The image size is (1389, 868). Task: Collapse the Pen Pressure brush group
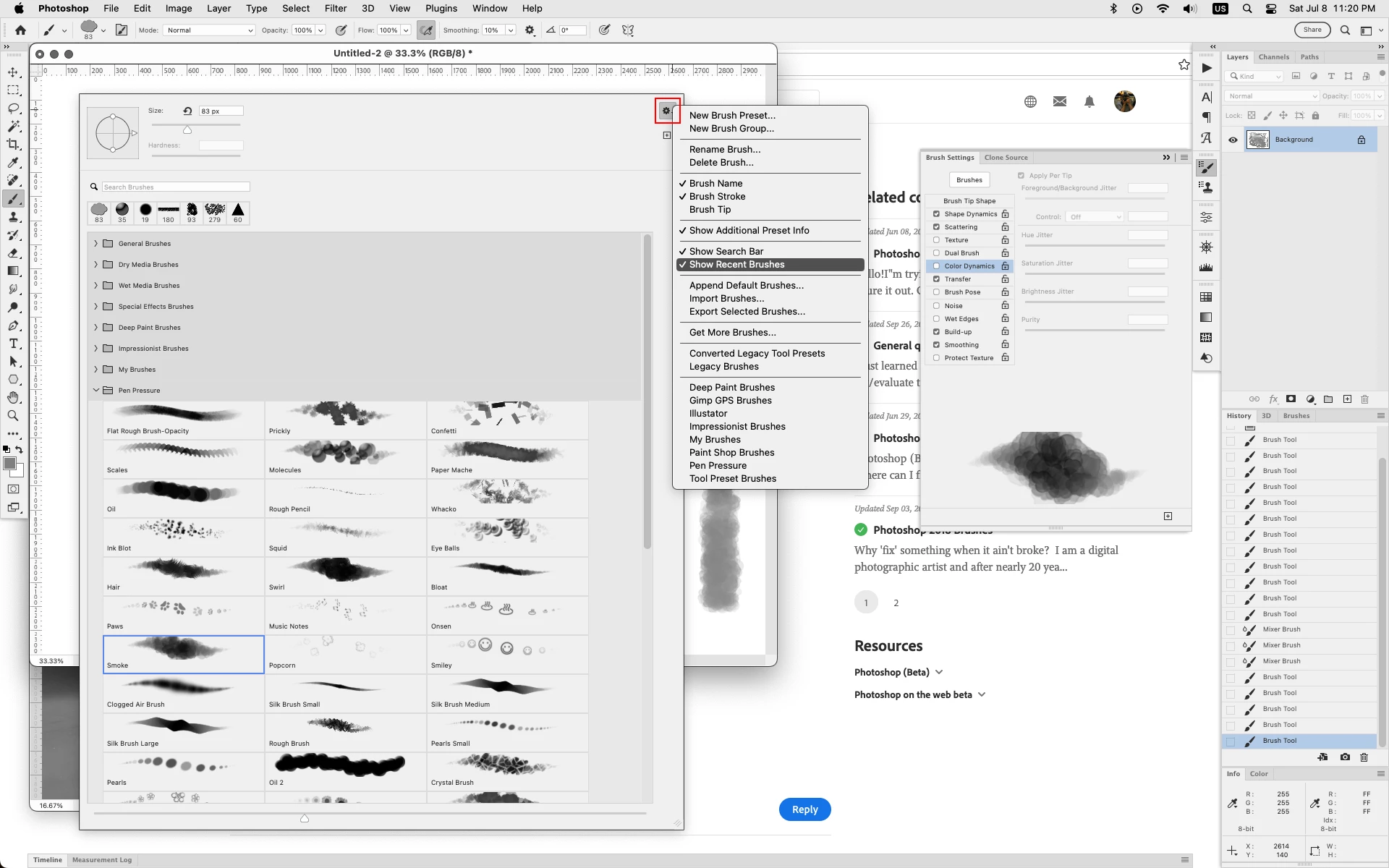[x=95, y=391]
